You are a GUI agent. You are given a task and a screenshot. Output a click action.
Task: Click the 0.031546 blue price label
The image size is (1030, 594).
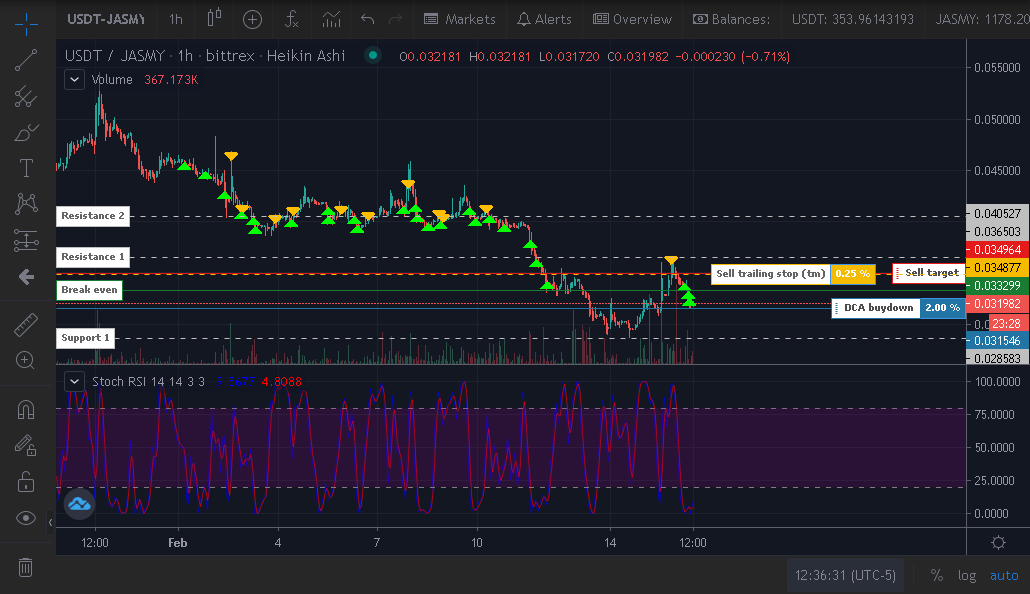pos(997,340)
